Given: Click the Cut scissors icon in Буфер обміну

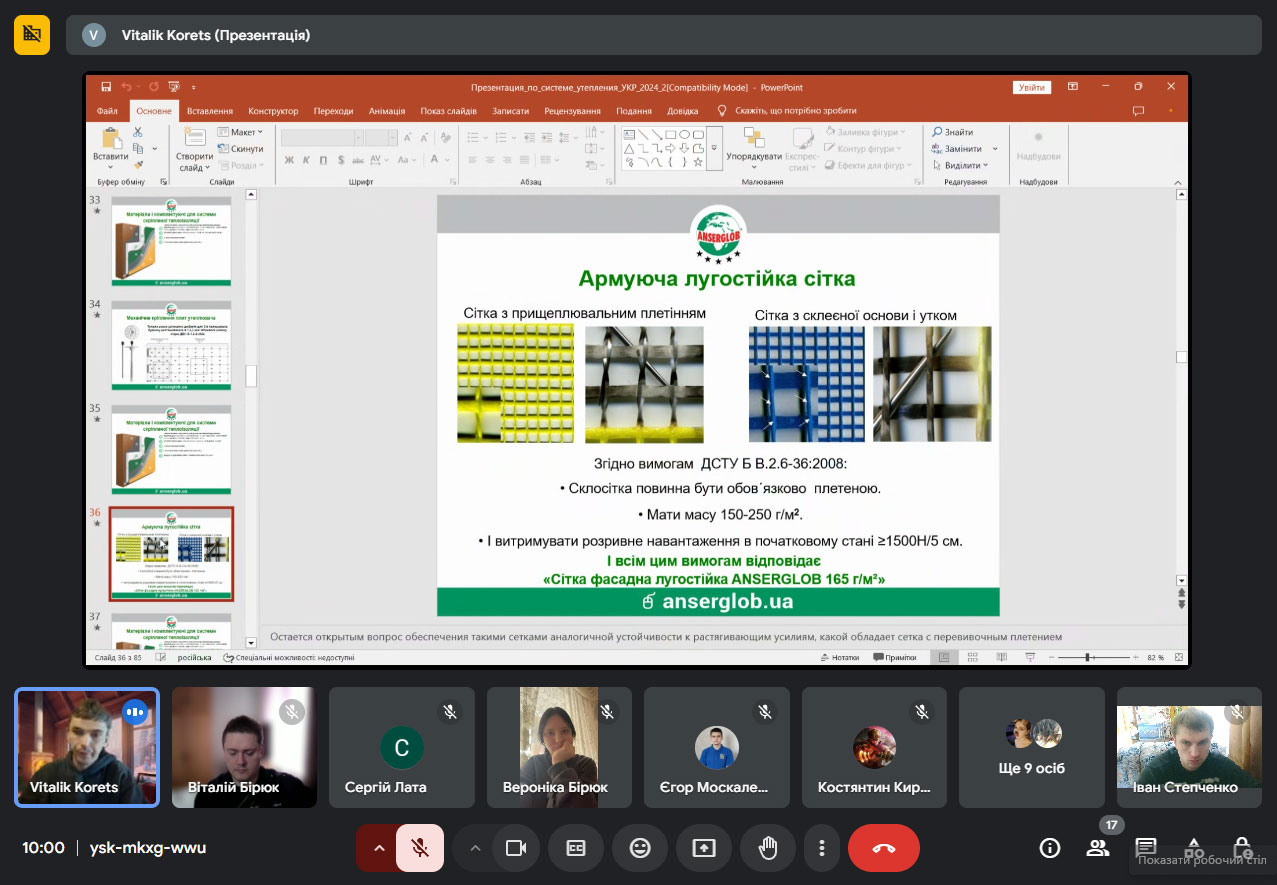Looking at the screenshot, I should pos(138,132).
